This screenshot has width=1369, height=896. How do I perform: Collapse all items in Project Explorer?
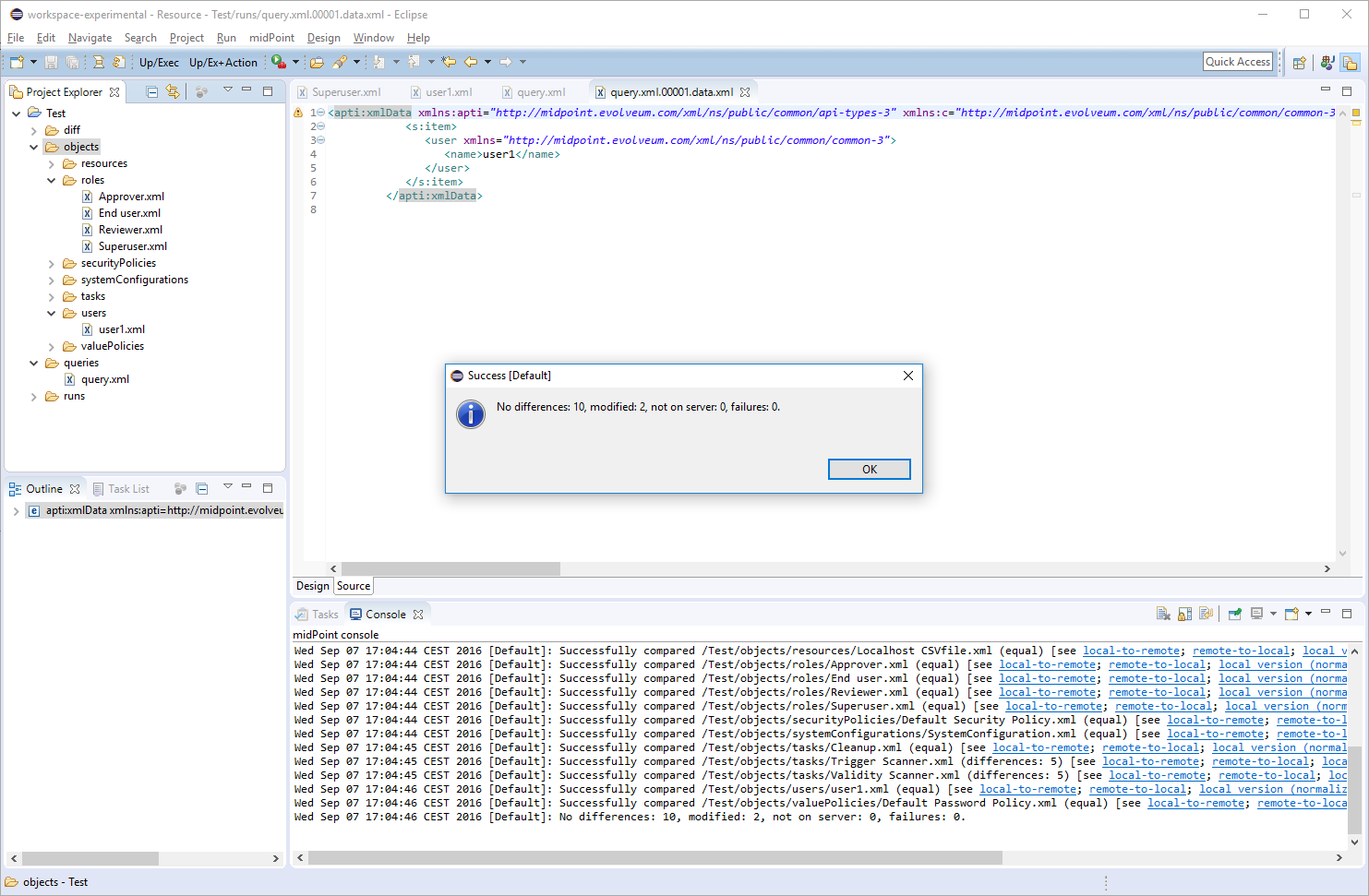coord(152,91)
